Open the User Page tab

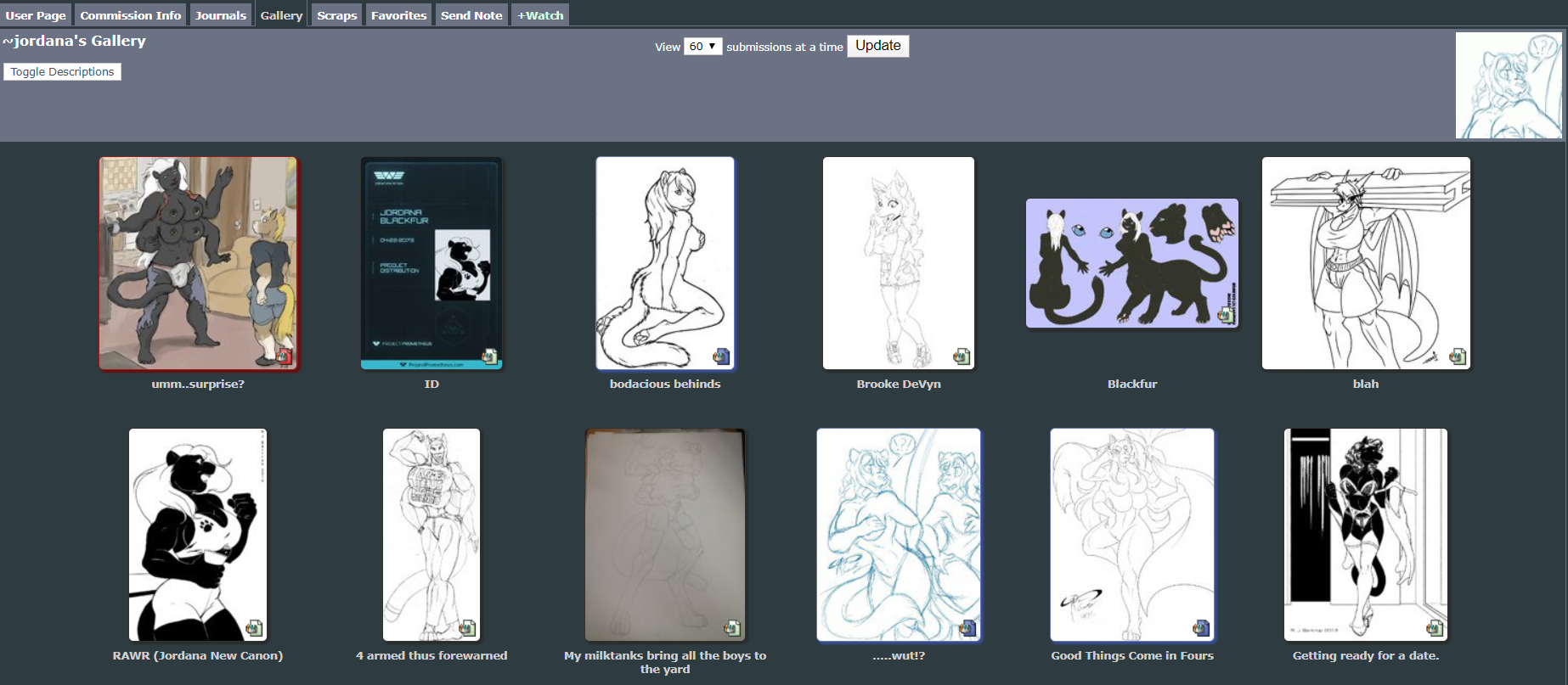click(36, 15)
